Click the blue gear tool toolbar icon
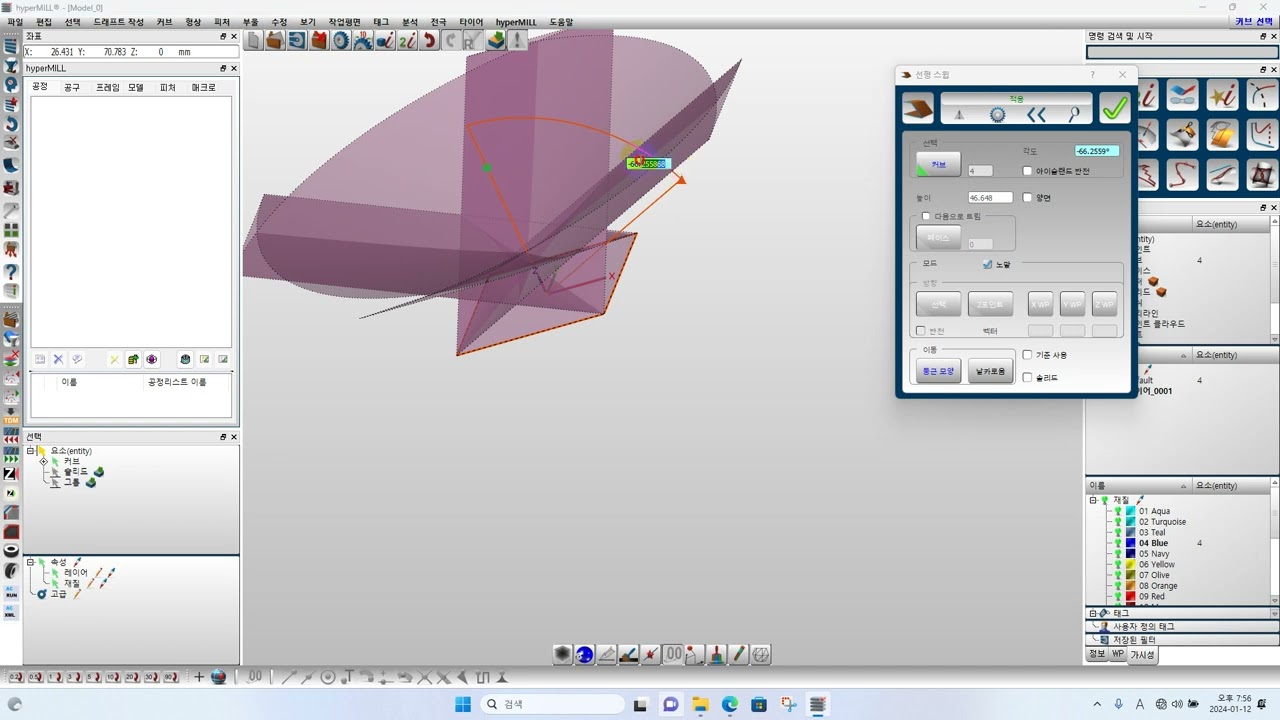 tap(341, 40)
